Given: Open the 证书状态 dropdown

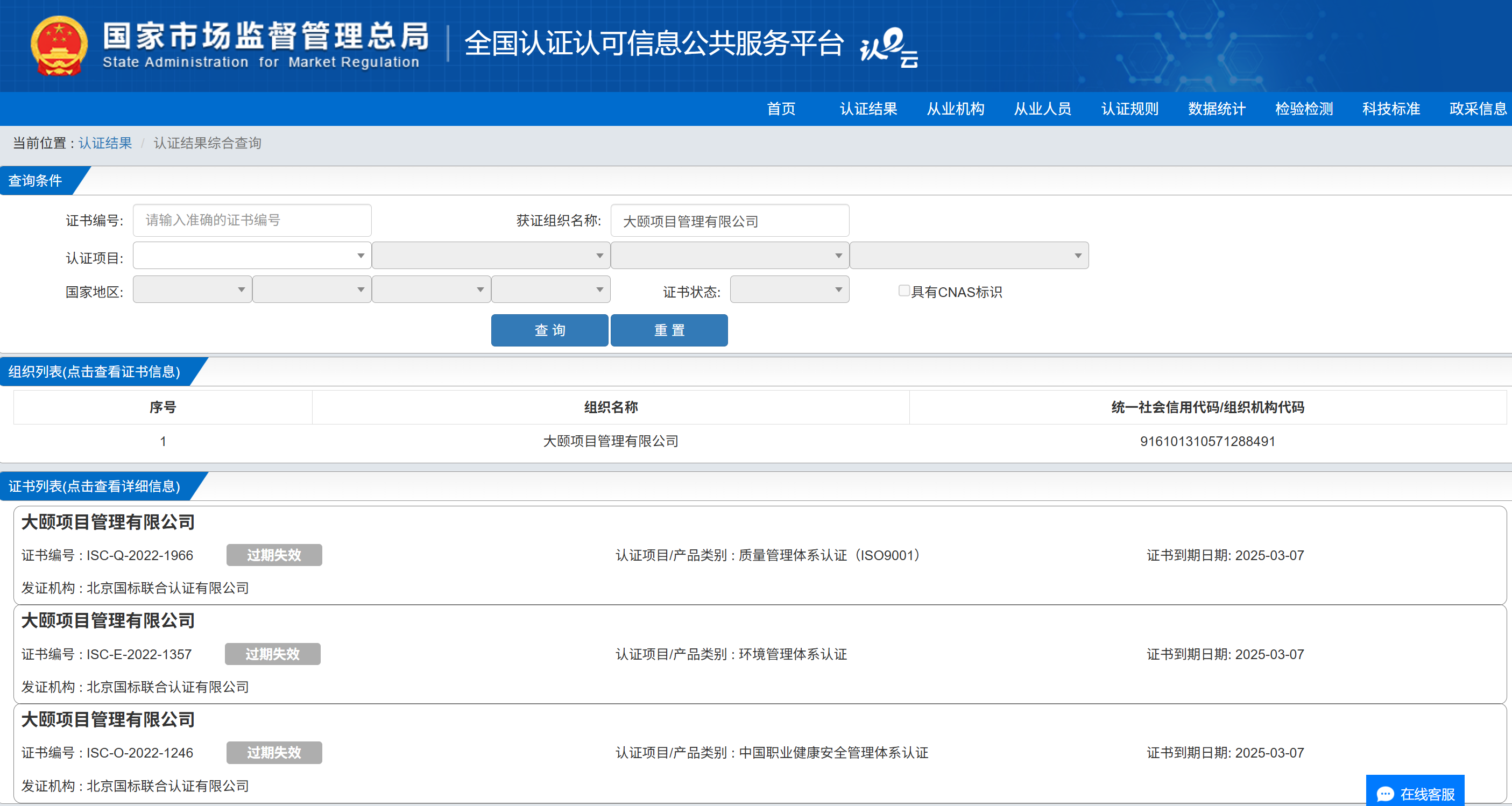Looking at the screenshot, I should (x=789, y=289).
